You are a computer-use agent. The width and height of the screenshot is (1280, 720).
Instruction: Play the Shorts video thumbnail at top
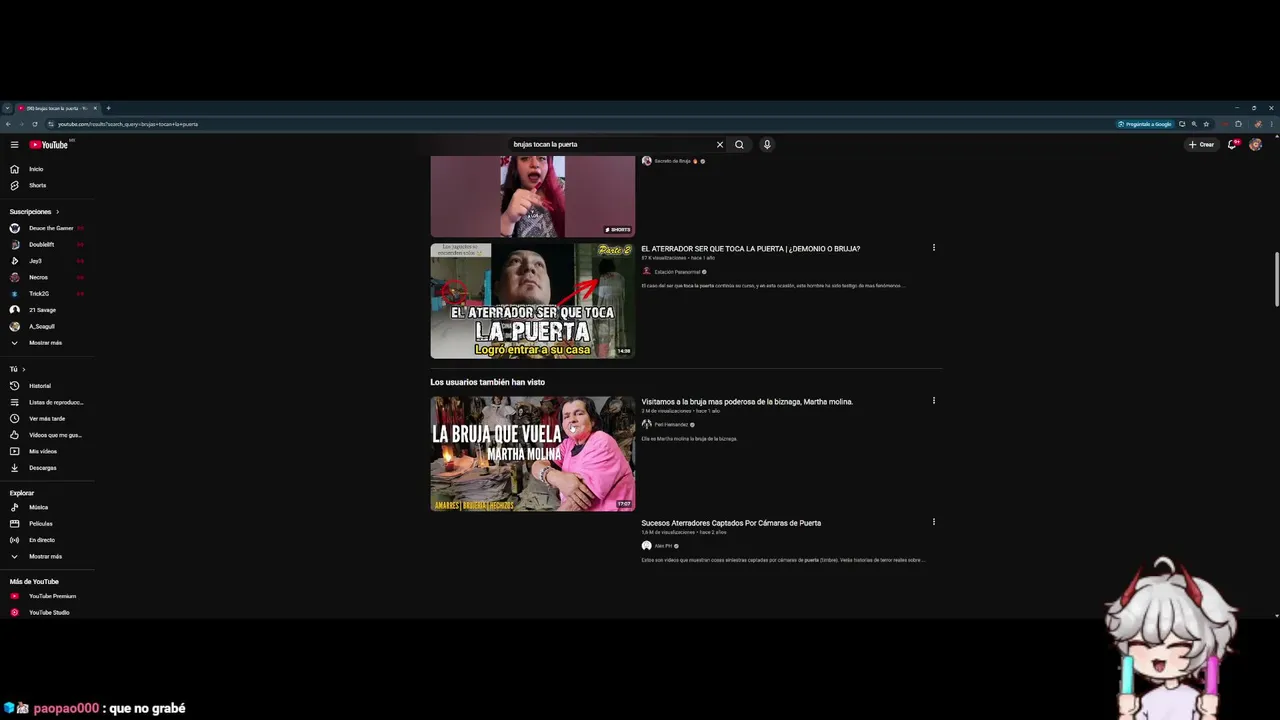point(532,196)
